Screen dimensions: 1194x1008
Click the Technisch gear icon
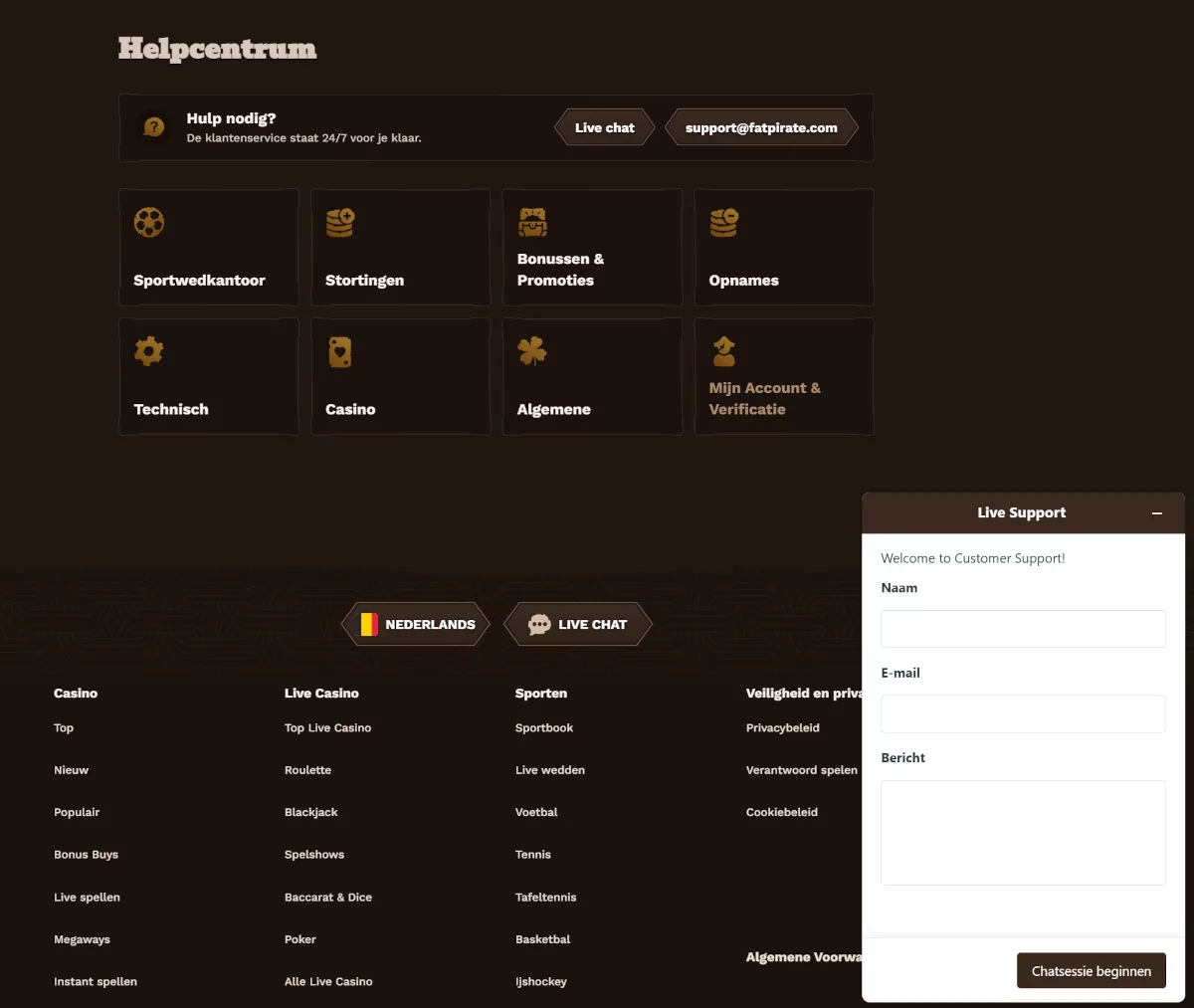149,351
